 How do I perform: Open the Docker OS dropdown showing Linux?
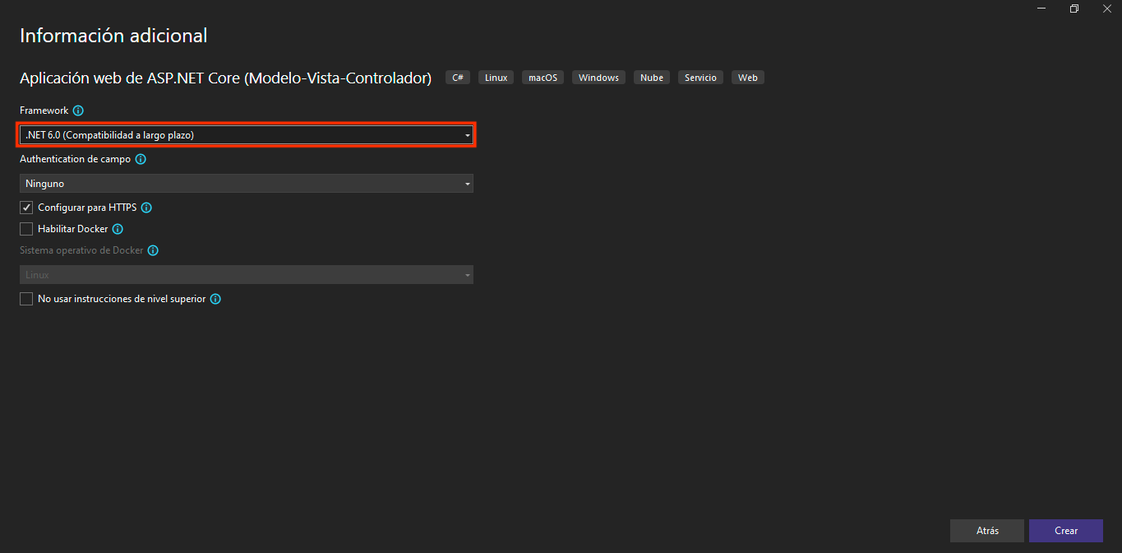[x=246, y=275]
